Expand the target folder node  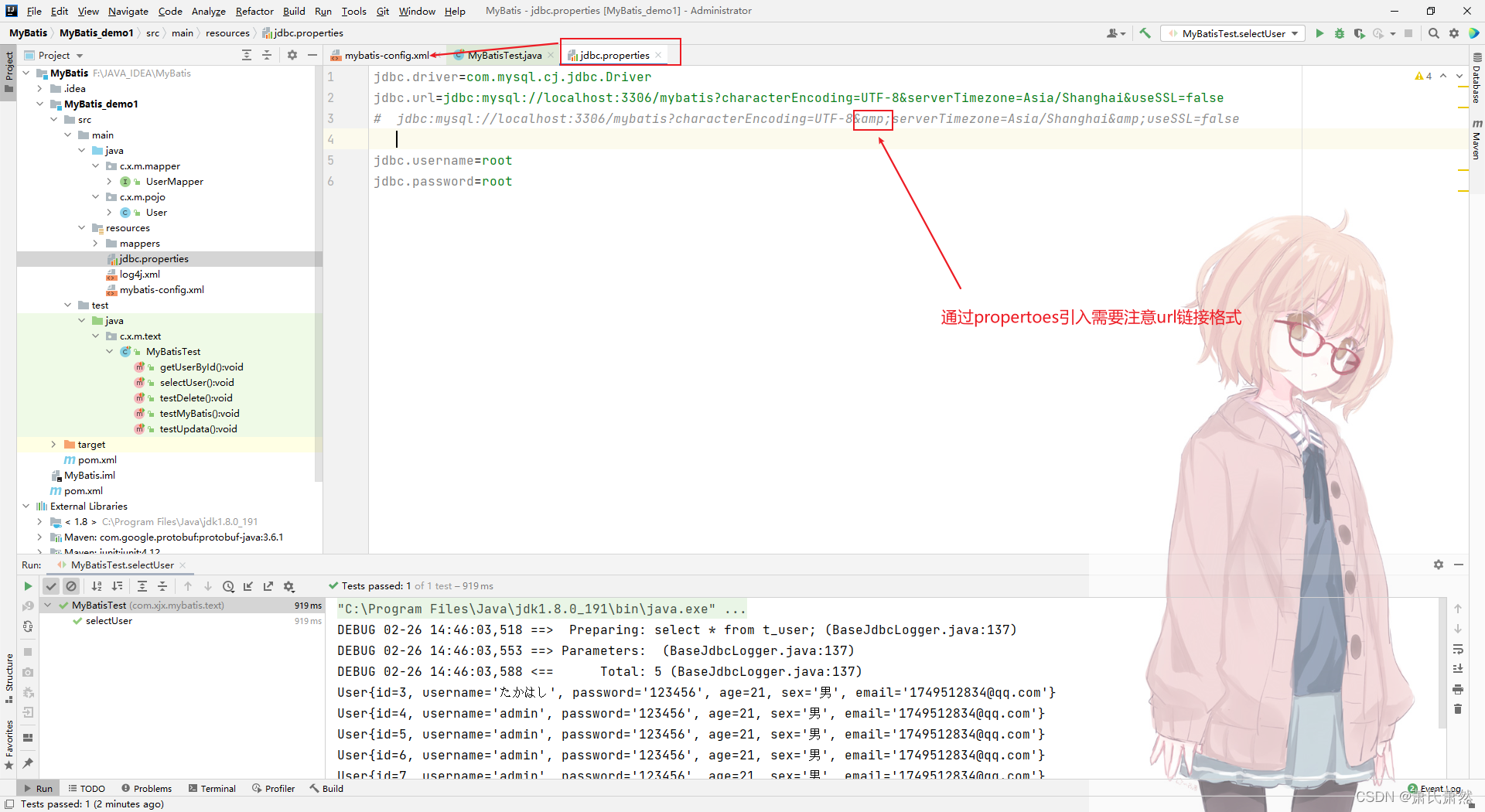tap(54, 444)
